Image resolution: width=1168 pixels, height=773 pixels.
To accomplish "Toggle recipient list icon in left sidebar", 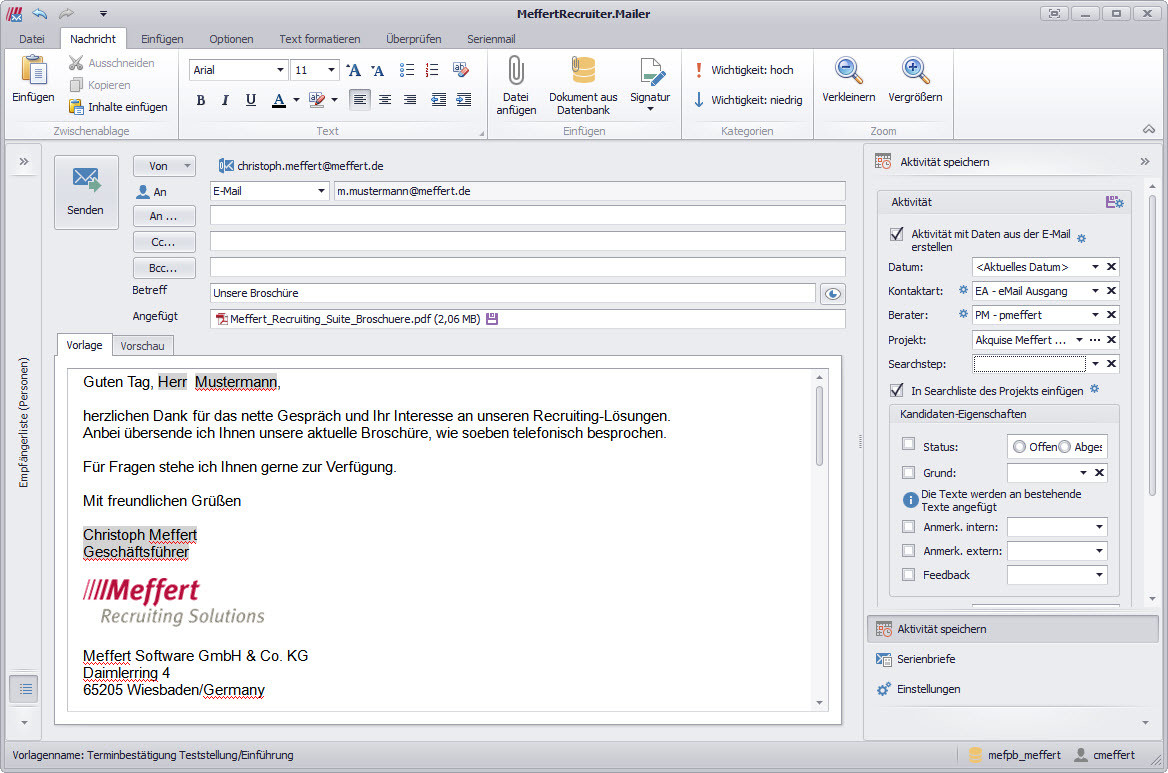I will click(x=26, y=689).
